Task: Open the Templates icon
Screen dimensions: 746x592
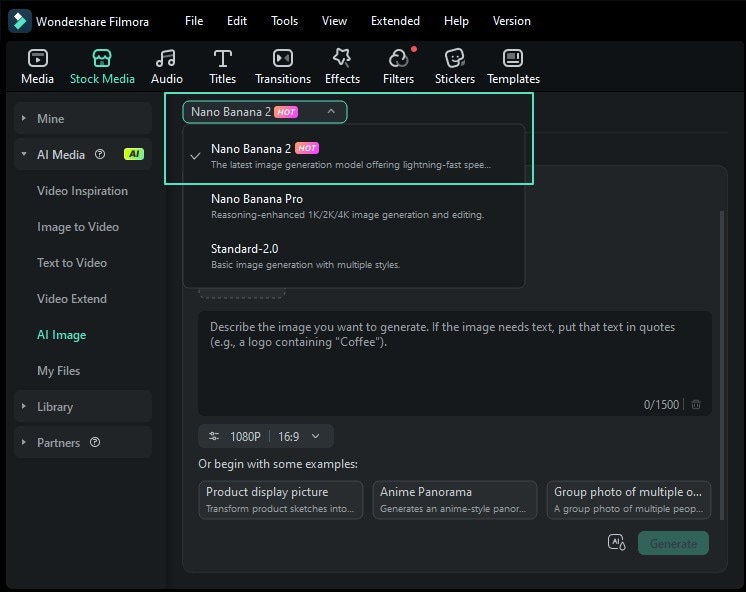Action: (x=513, y=58)
